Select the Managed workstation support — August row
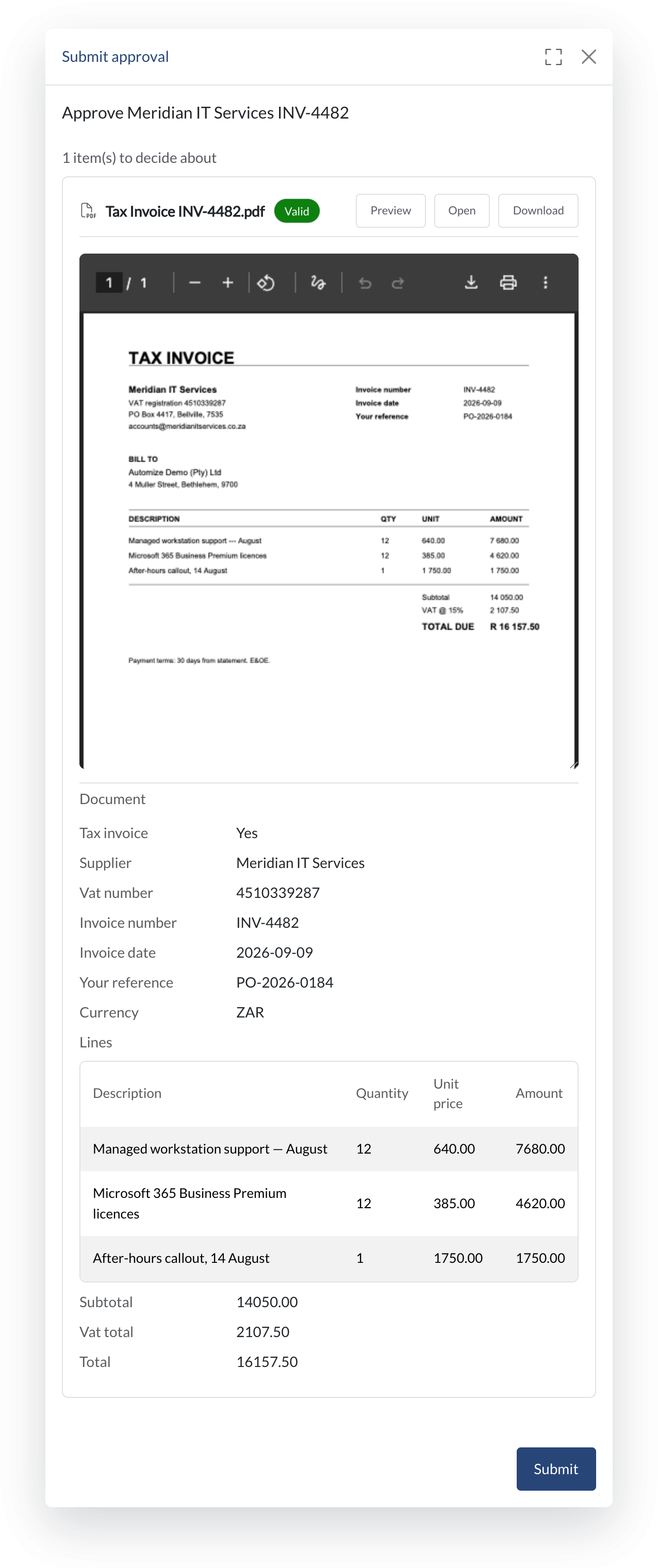 [328, 1148]
